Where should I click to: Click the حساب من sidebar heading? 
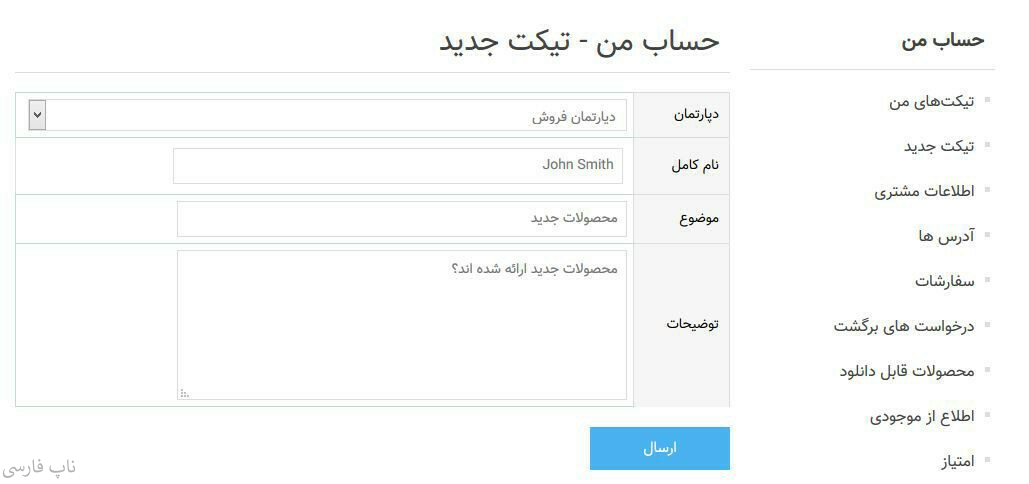[x=942, y=40]
